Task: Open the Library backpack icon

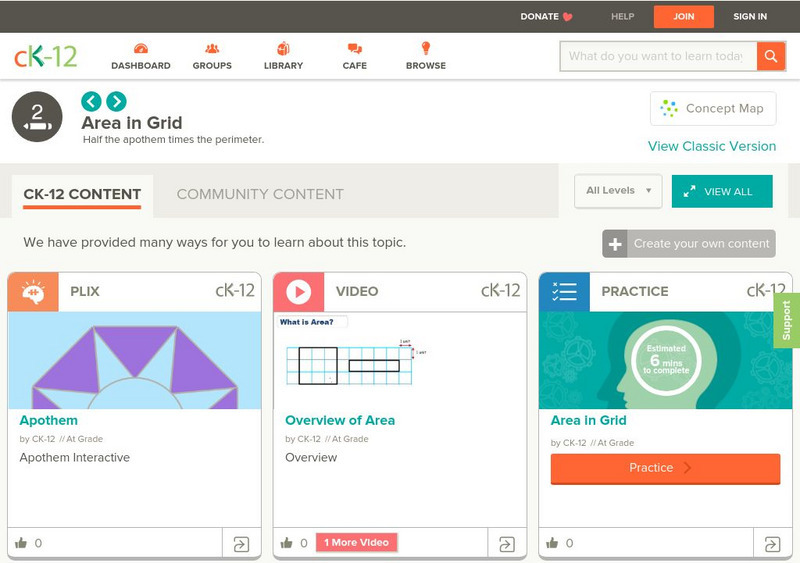Action: pos(283,48)
